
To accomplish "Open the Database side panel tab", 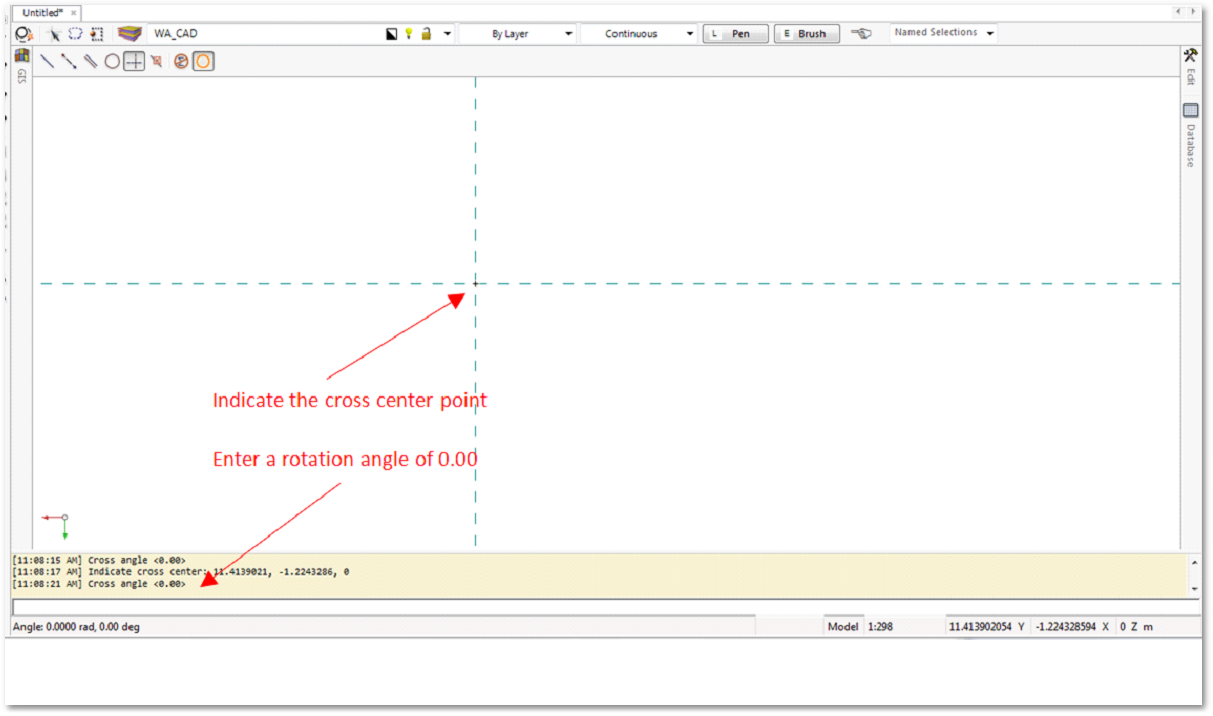I will (x=1190, y=146).
